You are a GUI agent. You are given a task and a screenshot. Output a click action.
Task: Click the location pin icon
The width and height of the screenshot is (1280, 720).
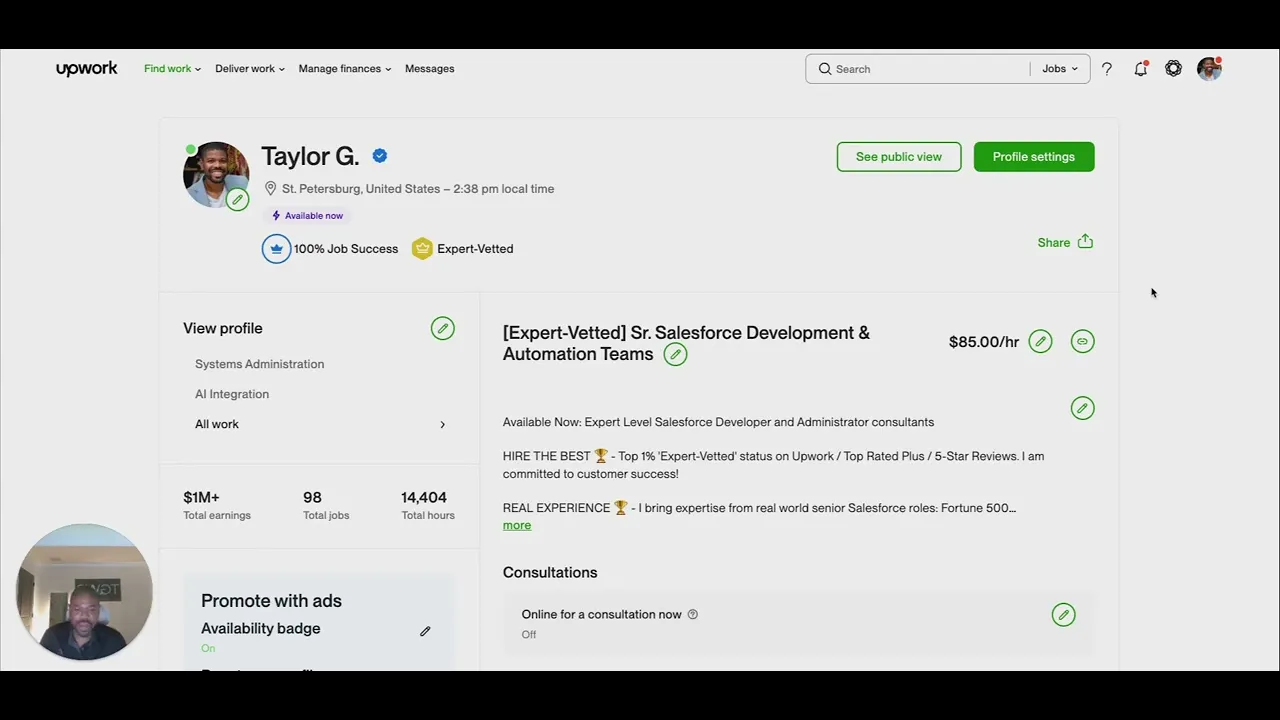[270, 188]
